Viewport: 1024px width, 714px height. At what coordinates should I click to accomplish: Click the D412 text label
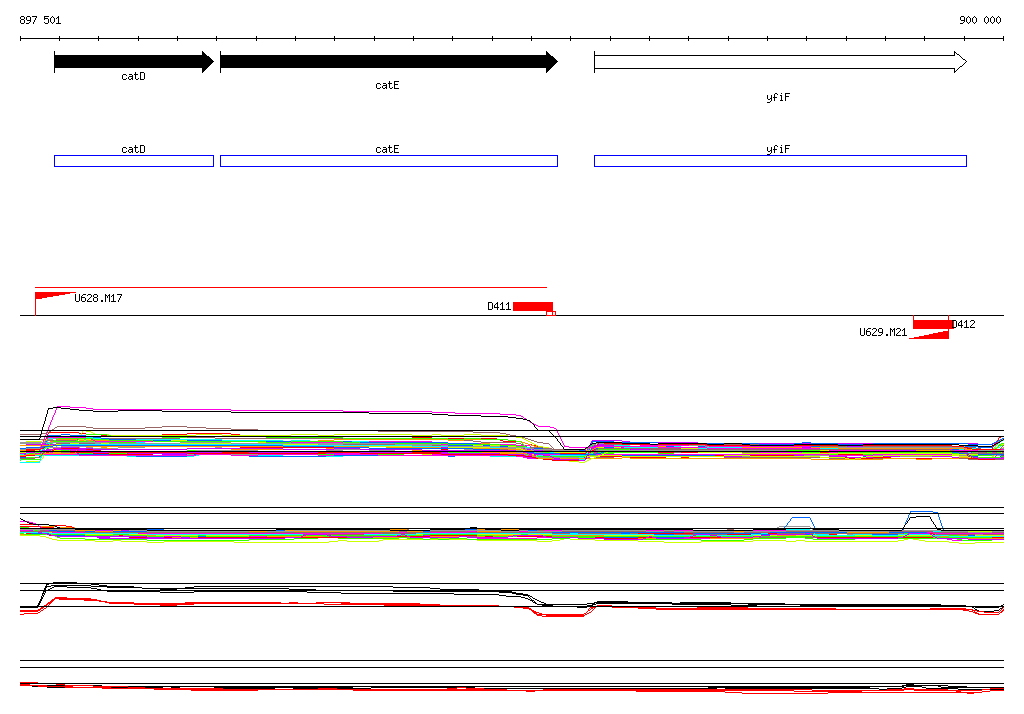tap(964, 324)
